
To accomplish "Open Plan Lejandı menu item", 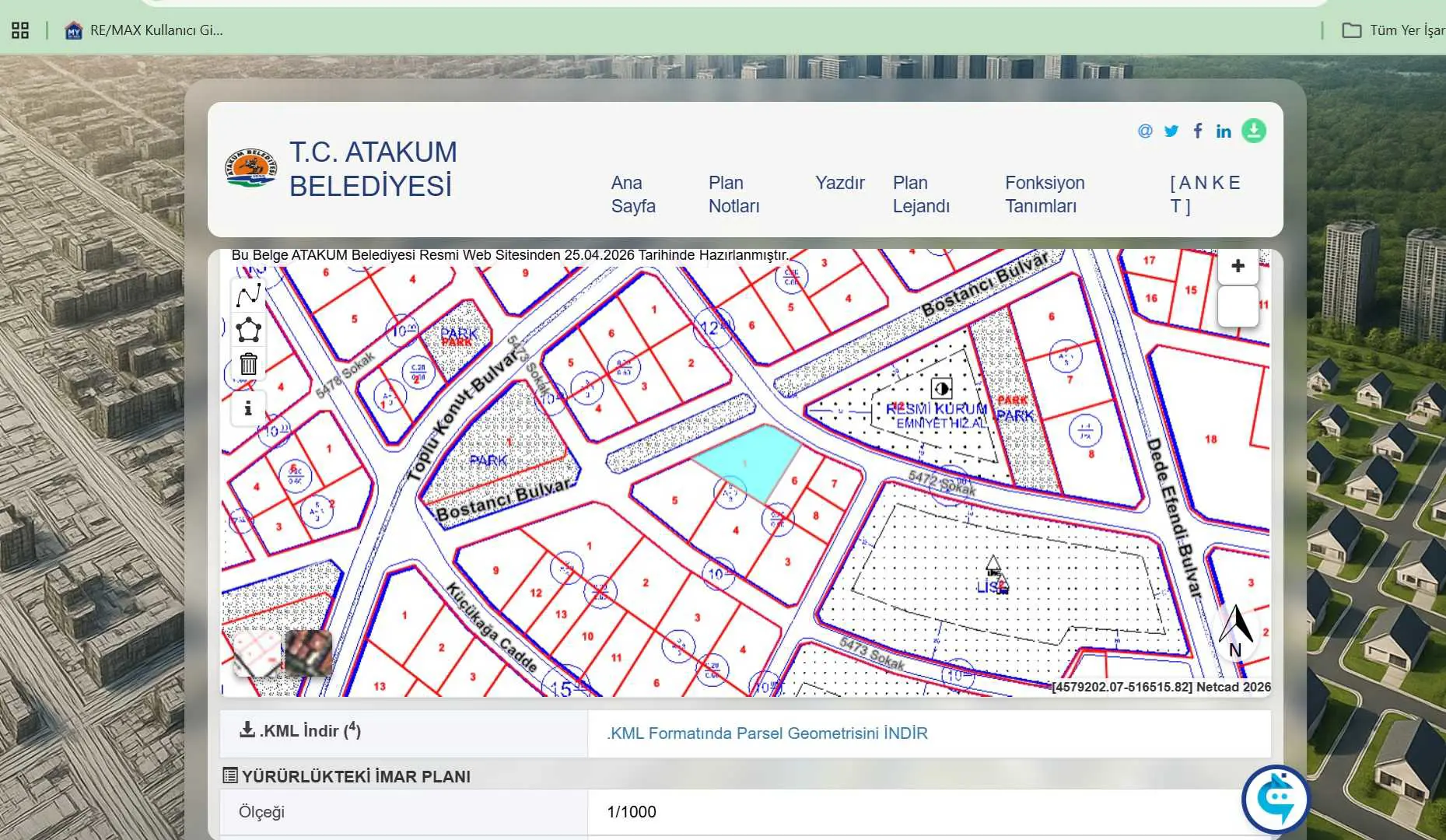I will tap(921, 194).
